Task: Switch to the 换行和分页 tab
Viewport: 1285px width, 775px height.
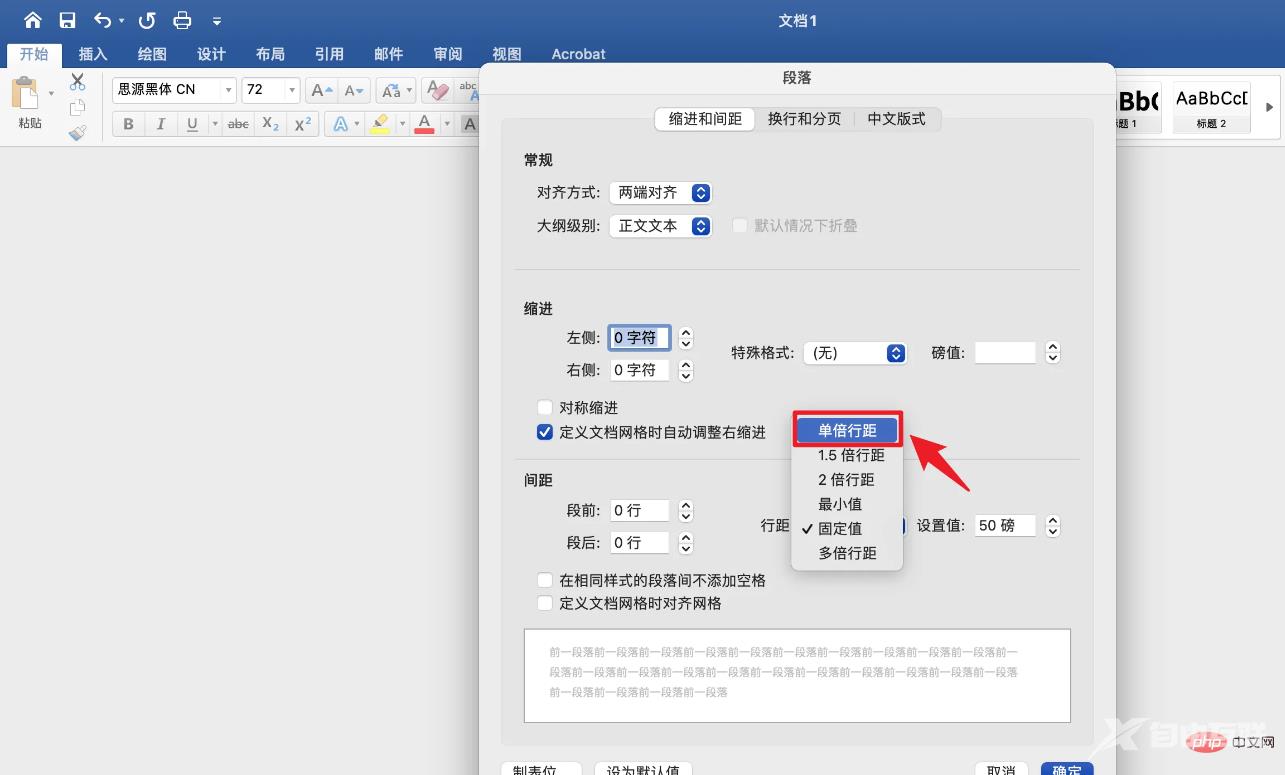Action: (804, 119)
